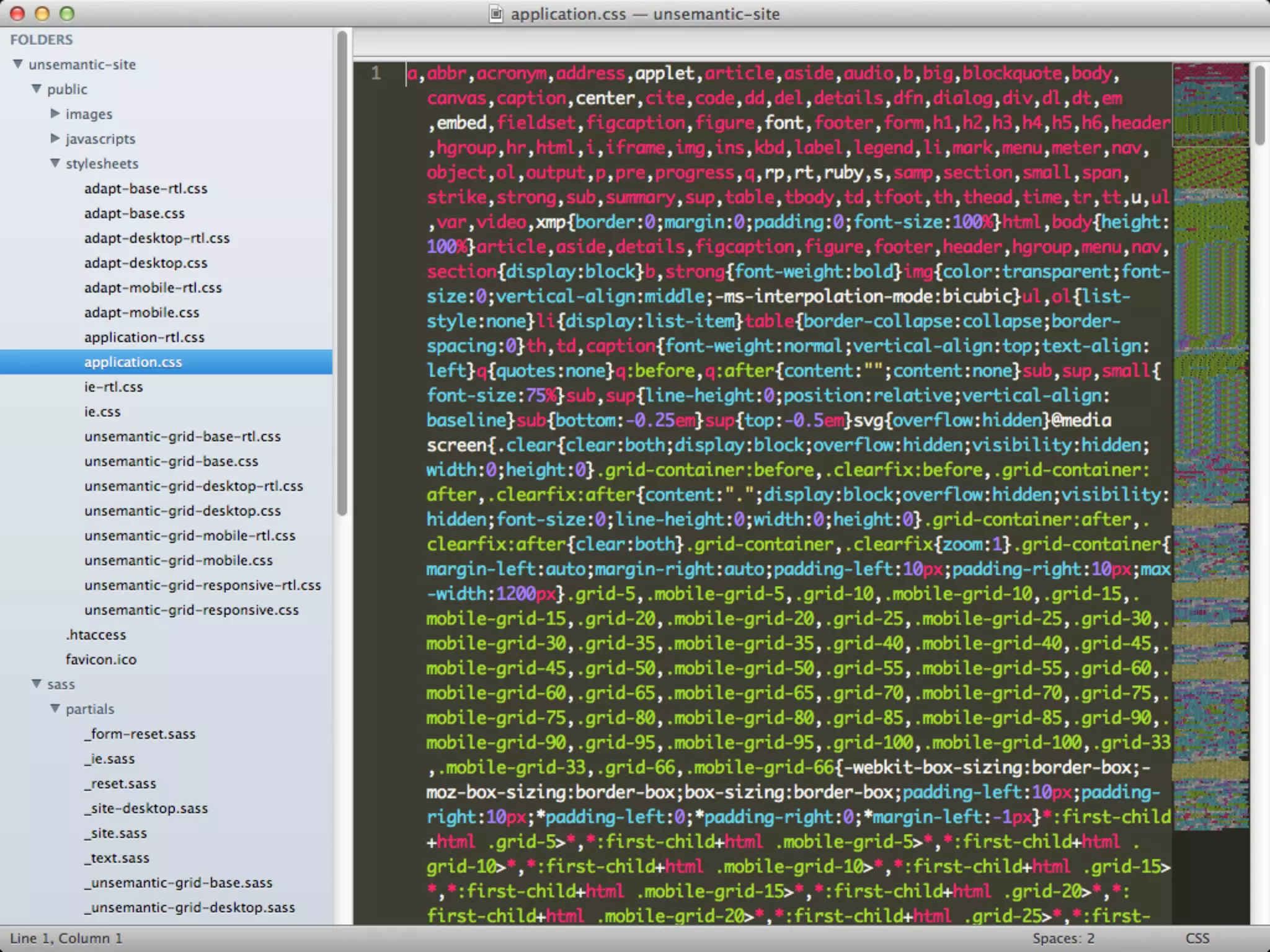The height and width of the screenshot is (952, 1270).
Task: Collapse the partials folder
Action: [x=55, y=708]
